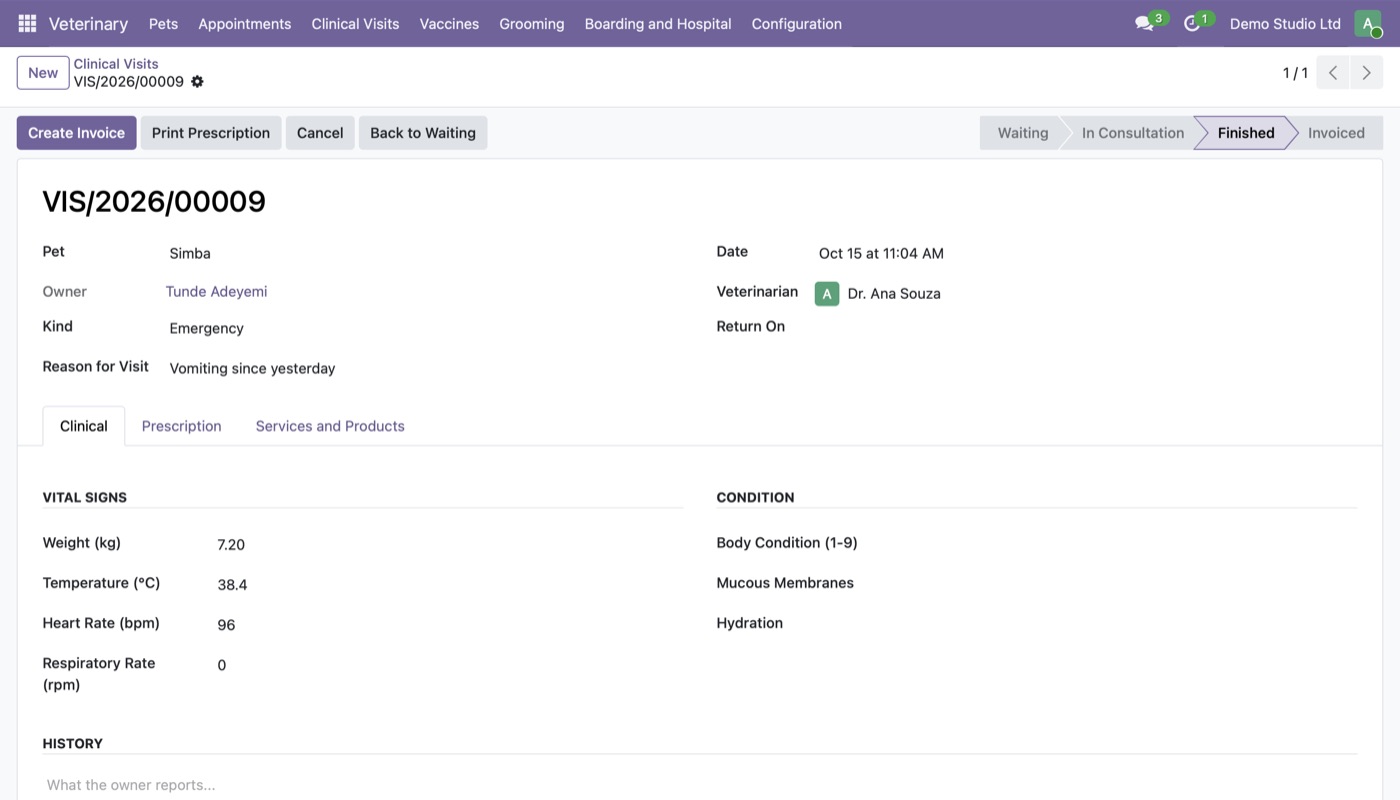The width and height of the screenshot is (1400, 800).
Task: Open Boarding and Hospital menu
Action: 658,23
